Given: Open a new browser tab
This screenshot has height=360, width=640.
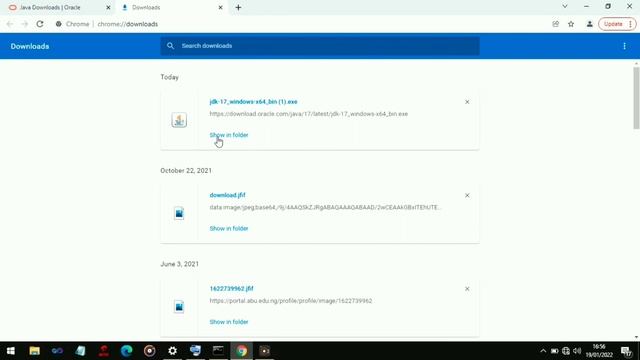Looking at the screenshot, I should (x=238, y=7).
